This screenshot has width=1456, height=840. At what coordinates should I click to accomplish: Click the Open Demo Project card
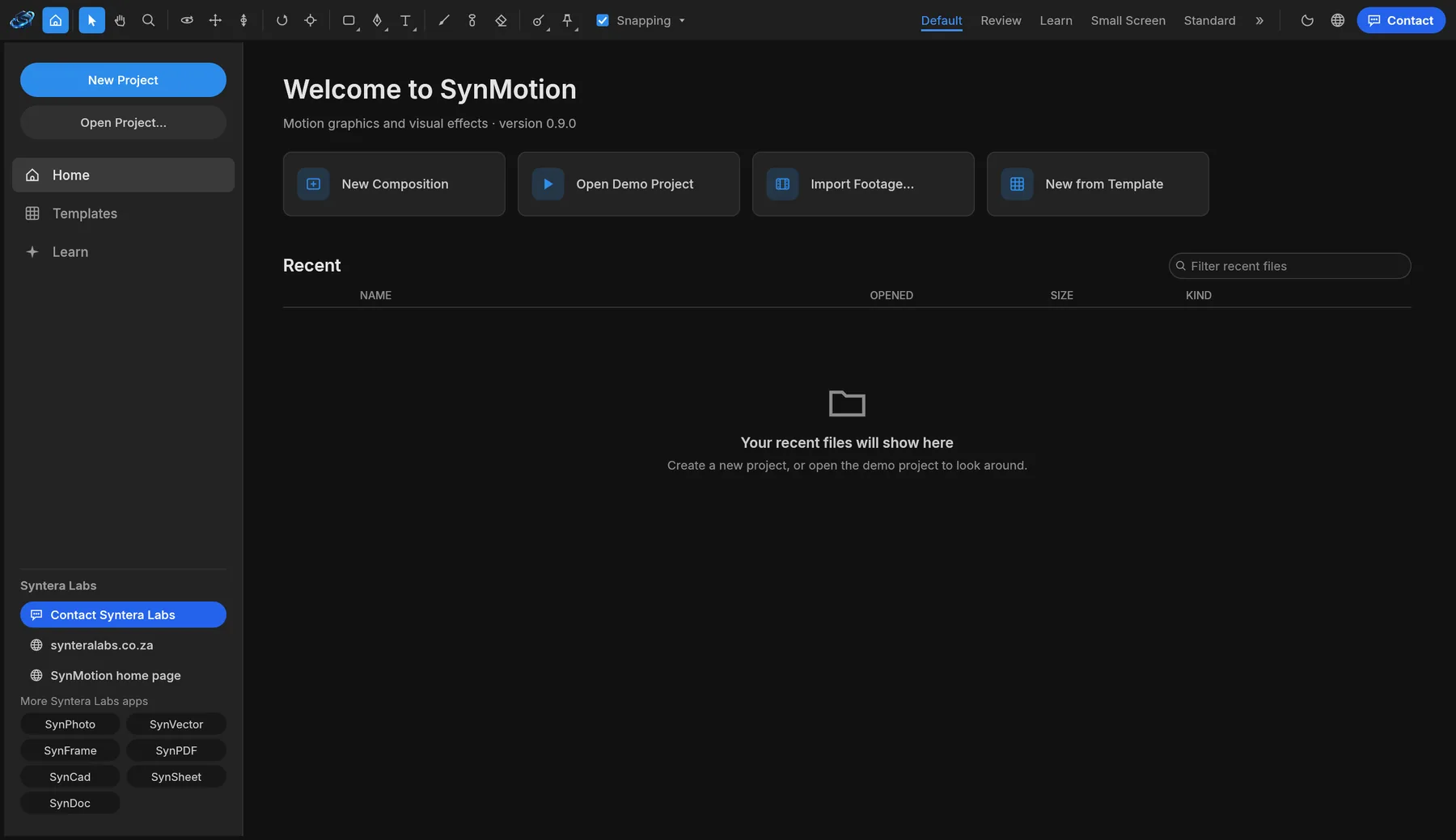point(629,184)
